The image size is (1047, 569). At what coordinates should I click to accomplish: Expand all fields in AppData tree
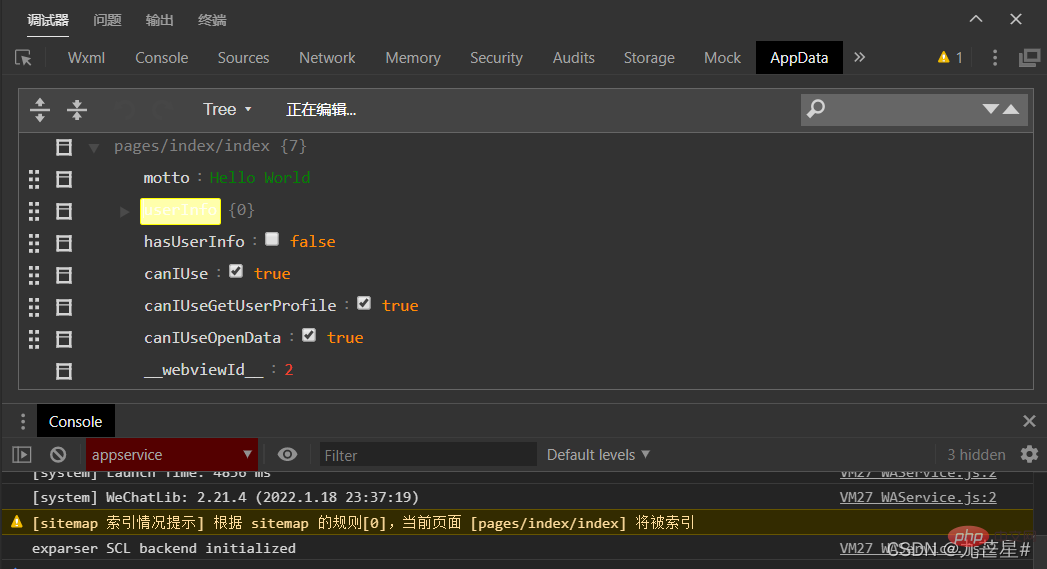(x=40, y=110)
